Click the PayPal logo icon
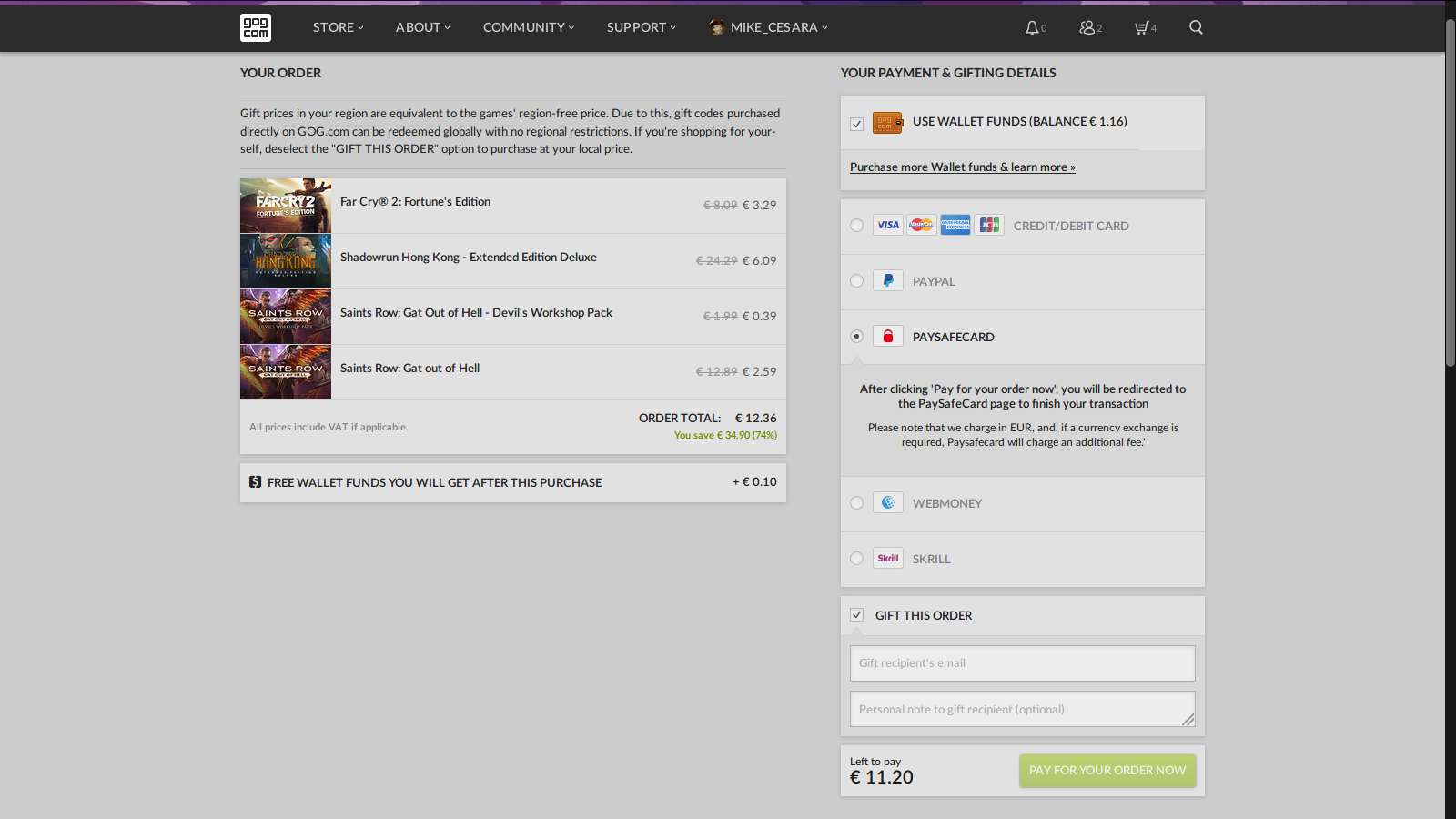 coord(888,280)
